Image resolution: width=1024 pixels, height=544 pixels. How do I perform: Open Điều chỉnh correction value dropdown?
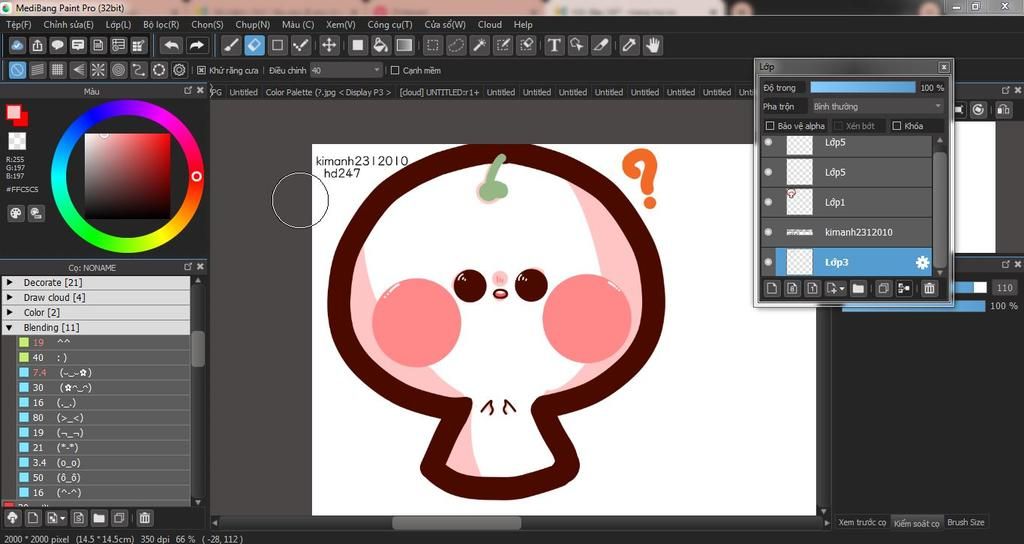coord(345,70)
